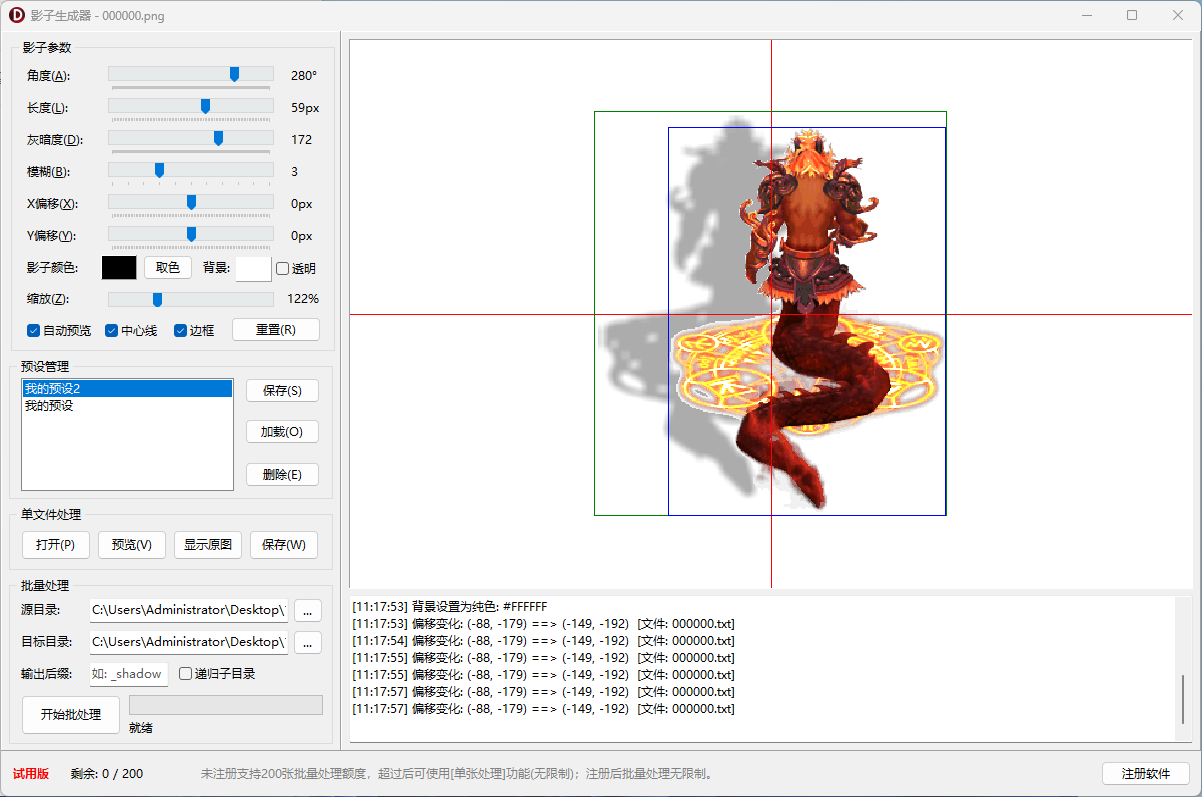The width and height of the screenshot is (1202, 797).
Task: Click the 取色 color picker button
Action: (168, 268)
